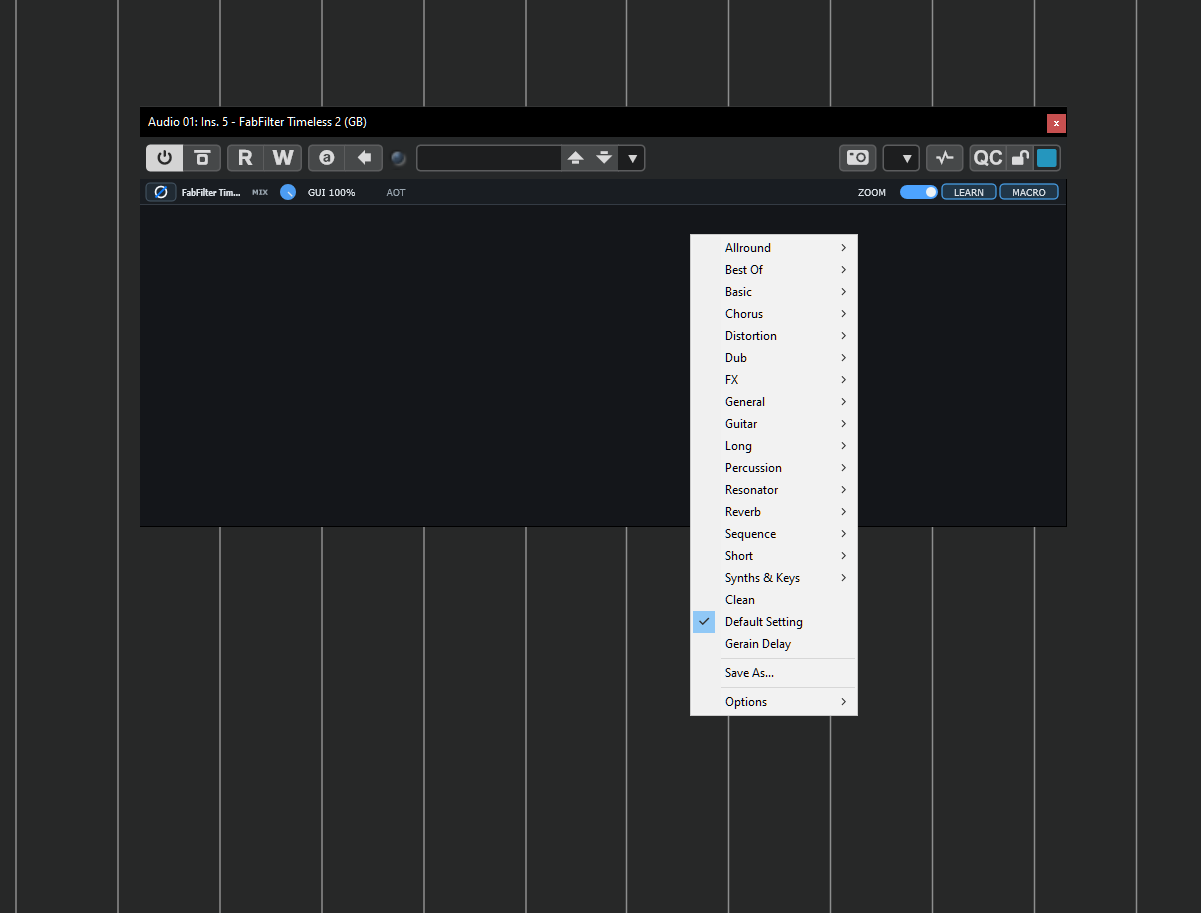Screen dimensions: 1201x913
Task: Open the Resonator preset submenu
Action: tap(774, 490)
